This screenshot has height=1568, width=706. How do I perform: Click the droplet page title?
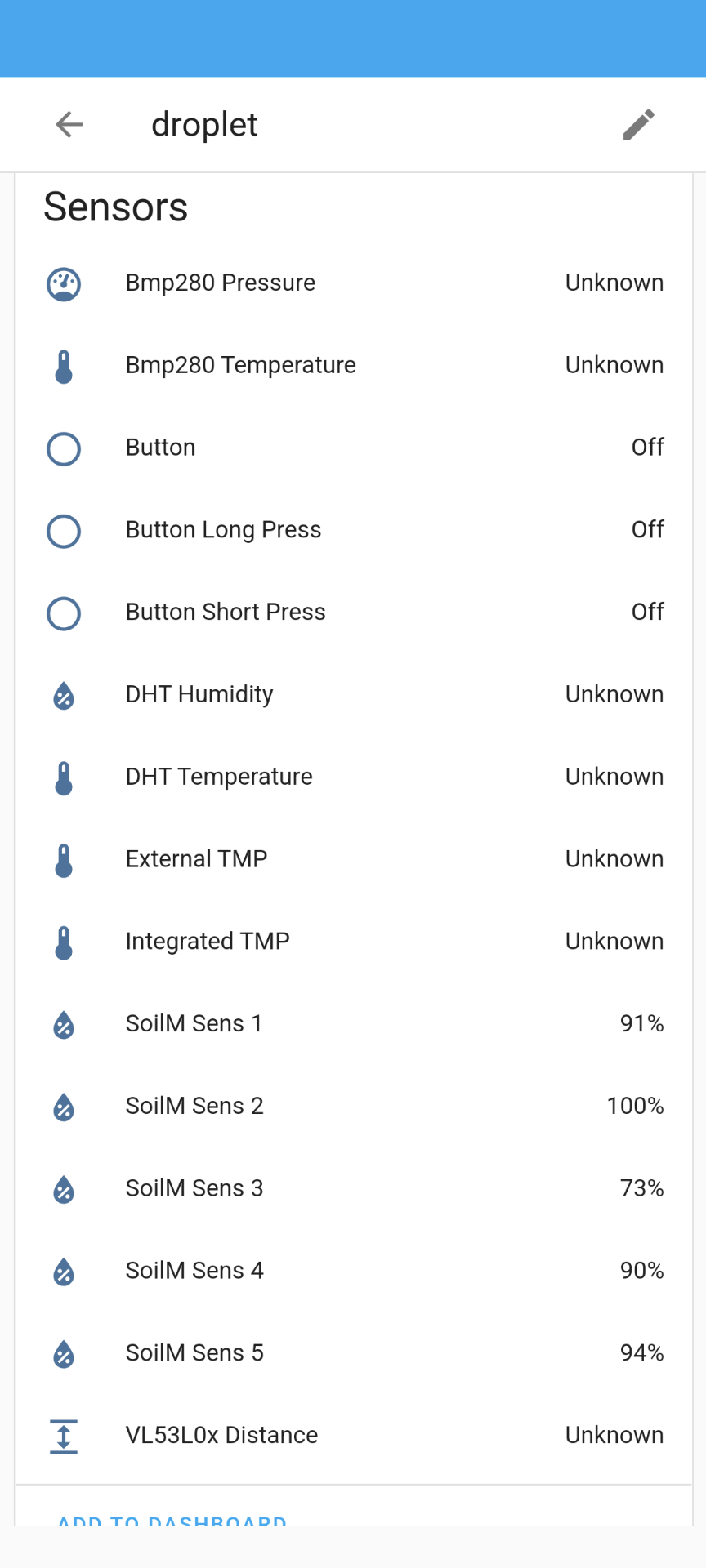click(204, 125)
